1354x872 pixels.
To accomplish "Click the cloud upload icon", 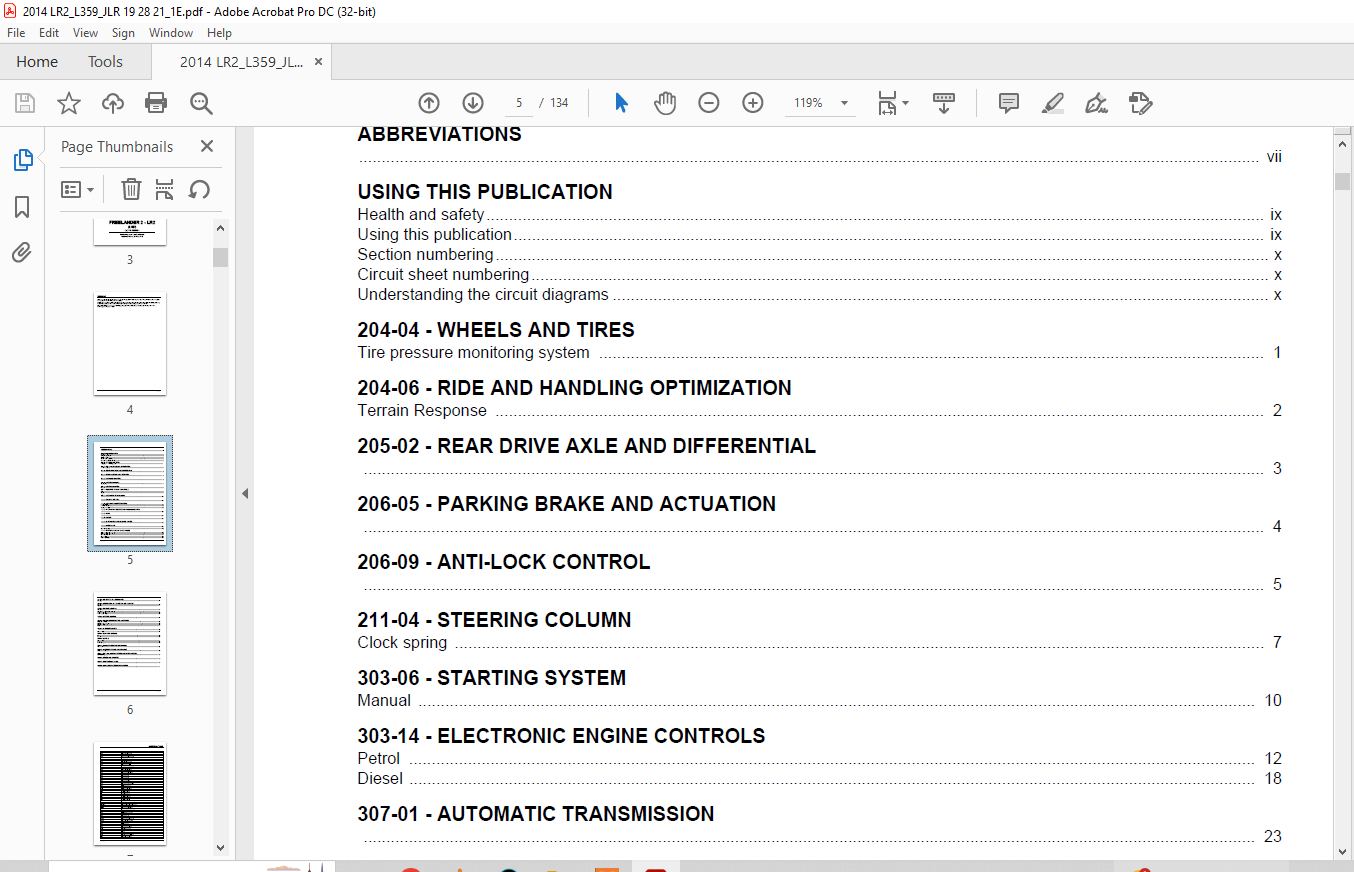I will (113, 103).
